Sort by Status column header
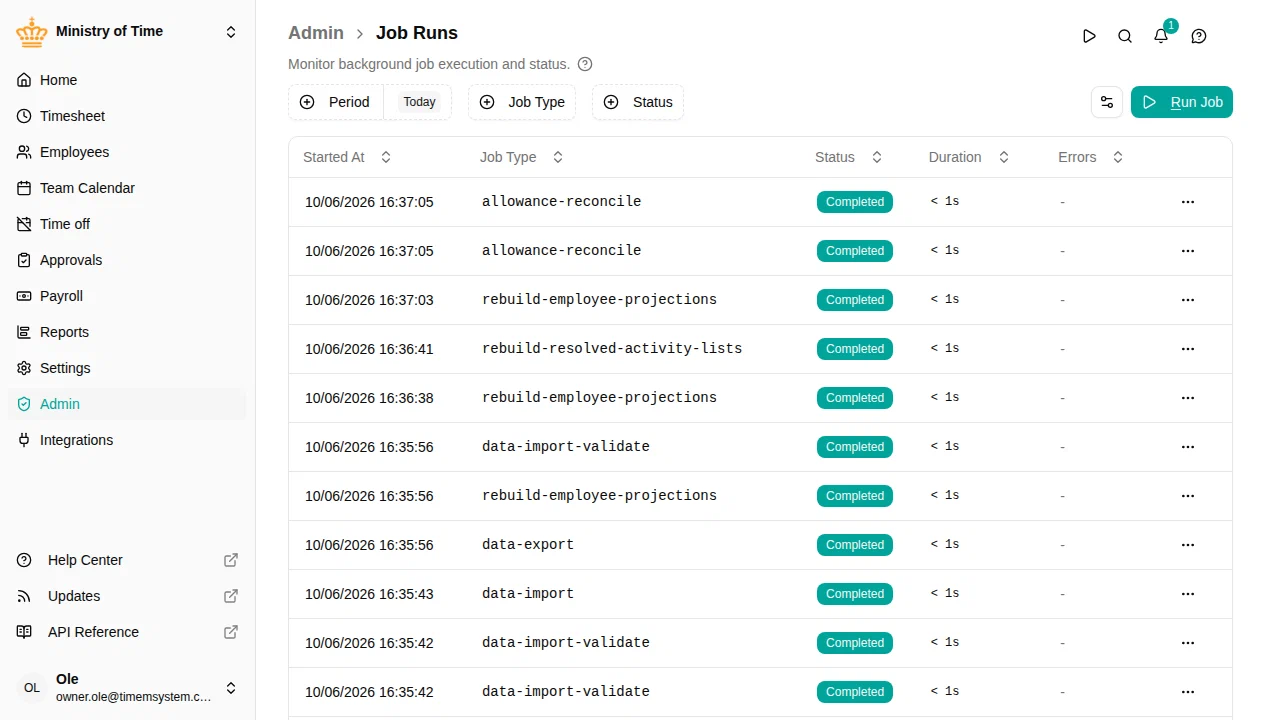 (x=848, y=157)
